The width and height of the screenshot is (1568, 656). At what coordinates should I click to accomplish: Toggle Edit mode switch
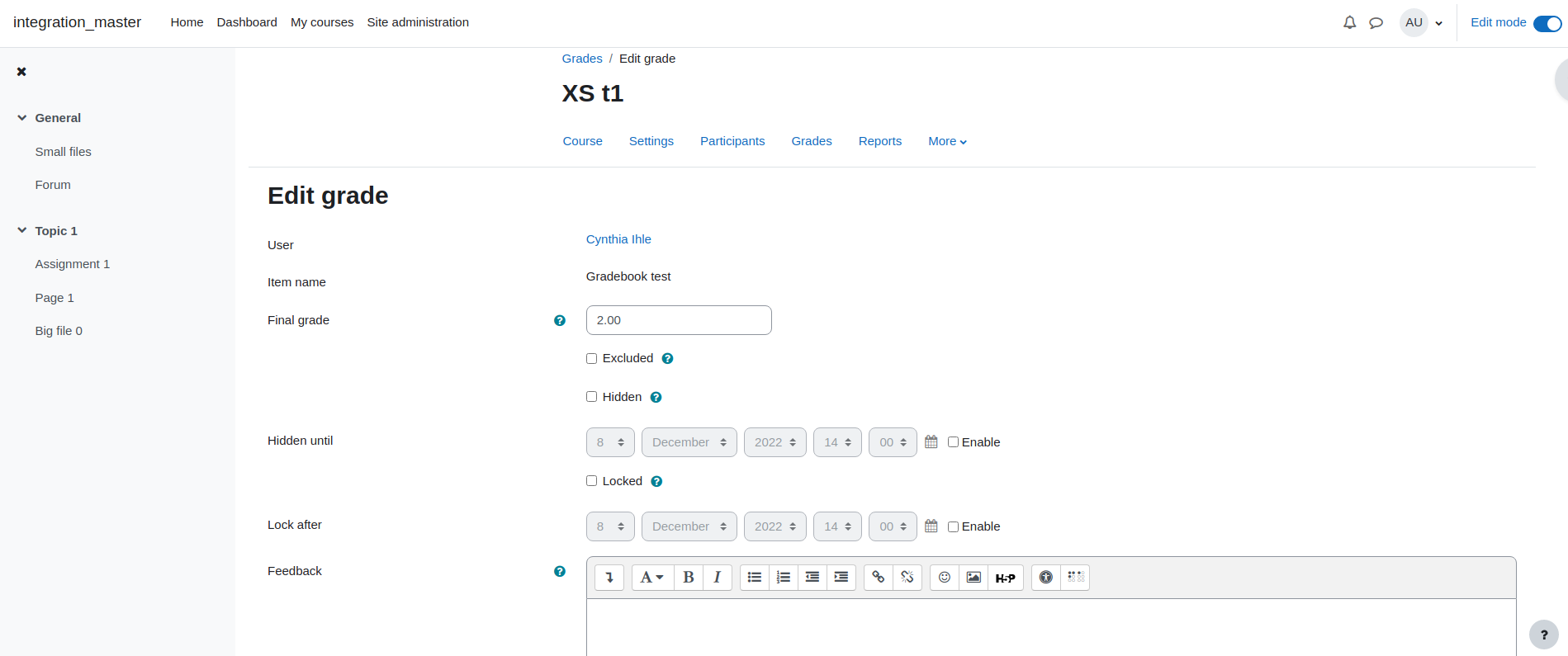click(1547, 24)
